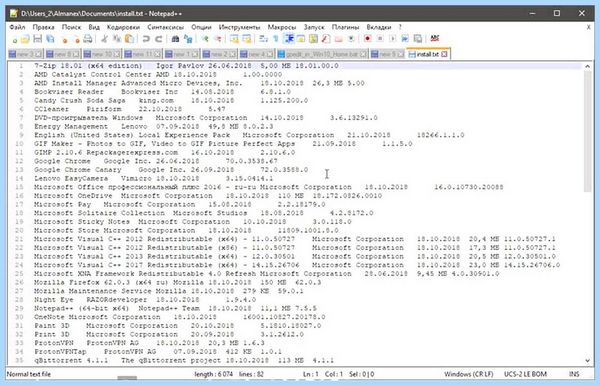The width and height of the screenshot is (600, 386).
Task: Click the Playback Macro icon
Action: coord(393,39)
